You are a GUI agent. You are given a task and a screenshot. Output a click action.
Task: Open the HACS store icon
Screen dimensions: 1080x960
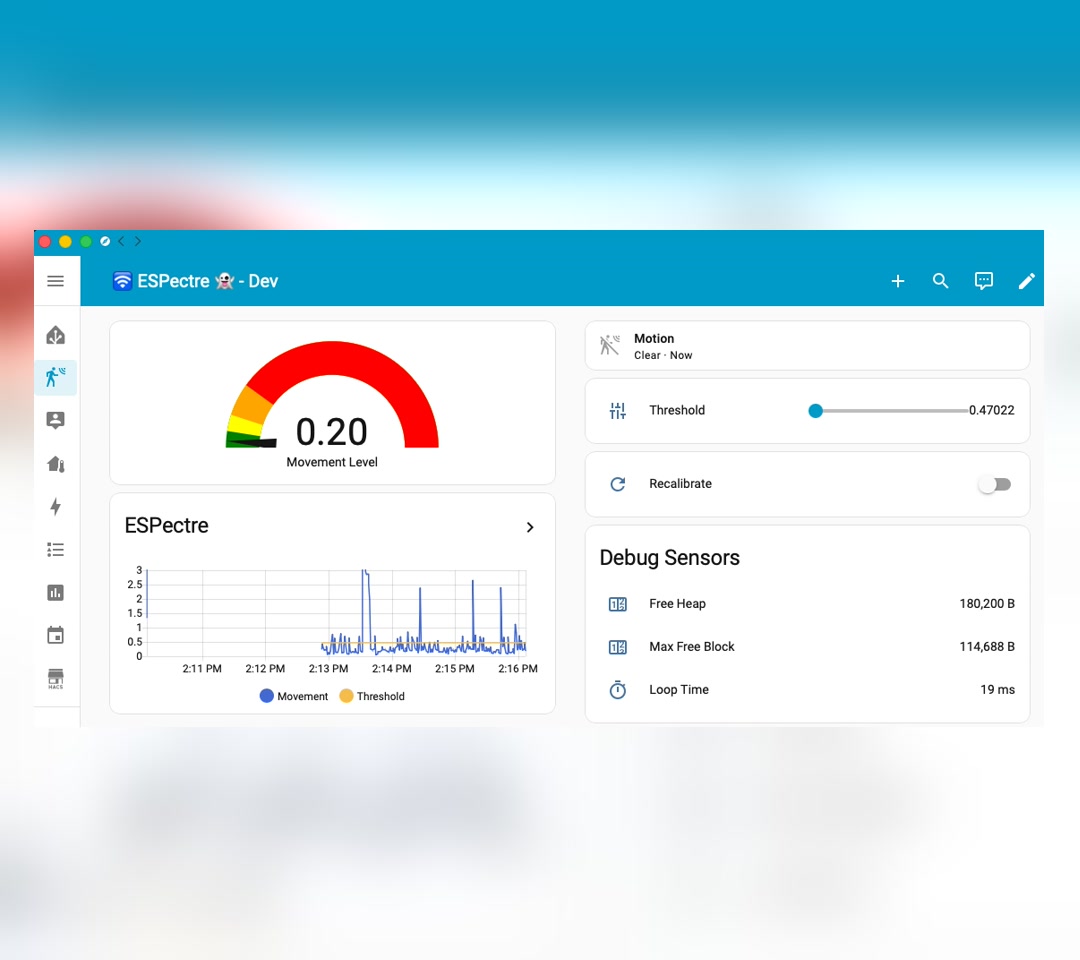click(56, 678)
